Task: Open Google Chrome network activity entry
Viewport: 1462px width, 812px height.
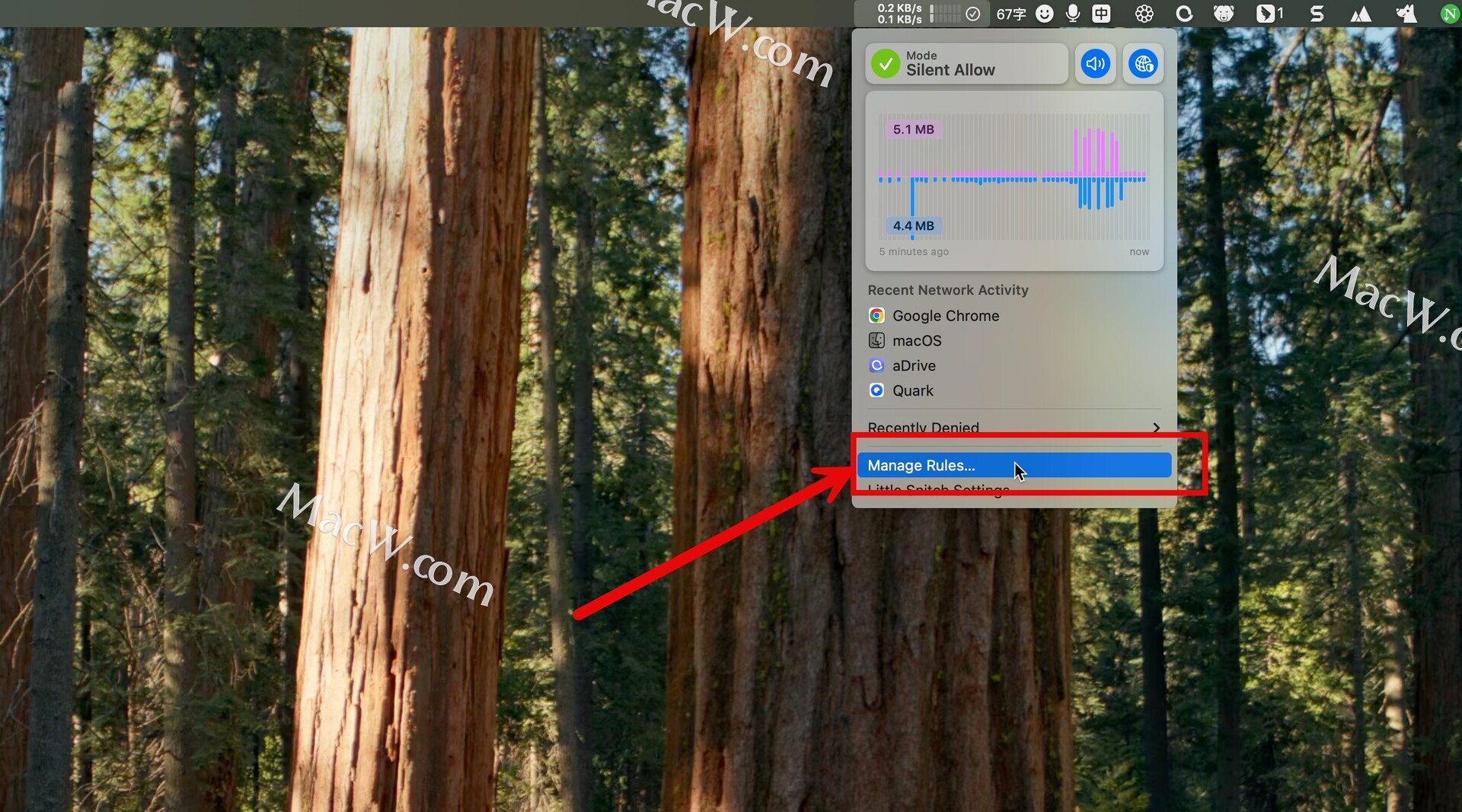Action: pos(945,316)
